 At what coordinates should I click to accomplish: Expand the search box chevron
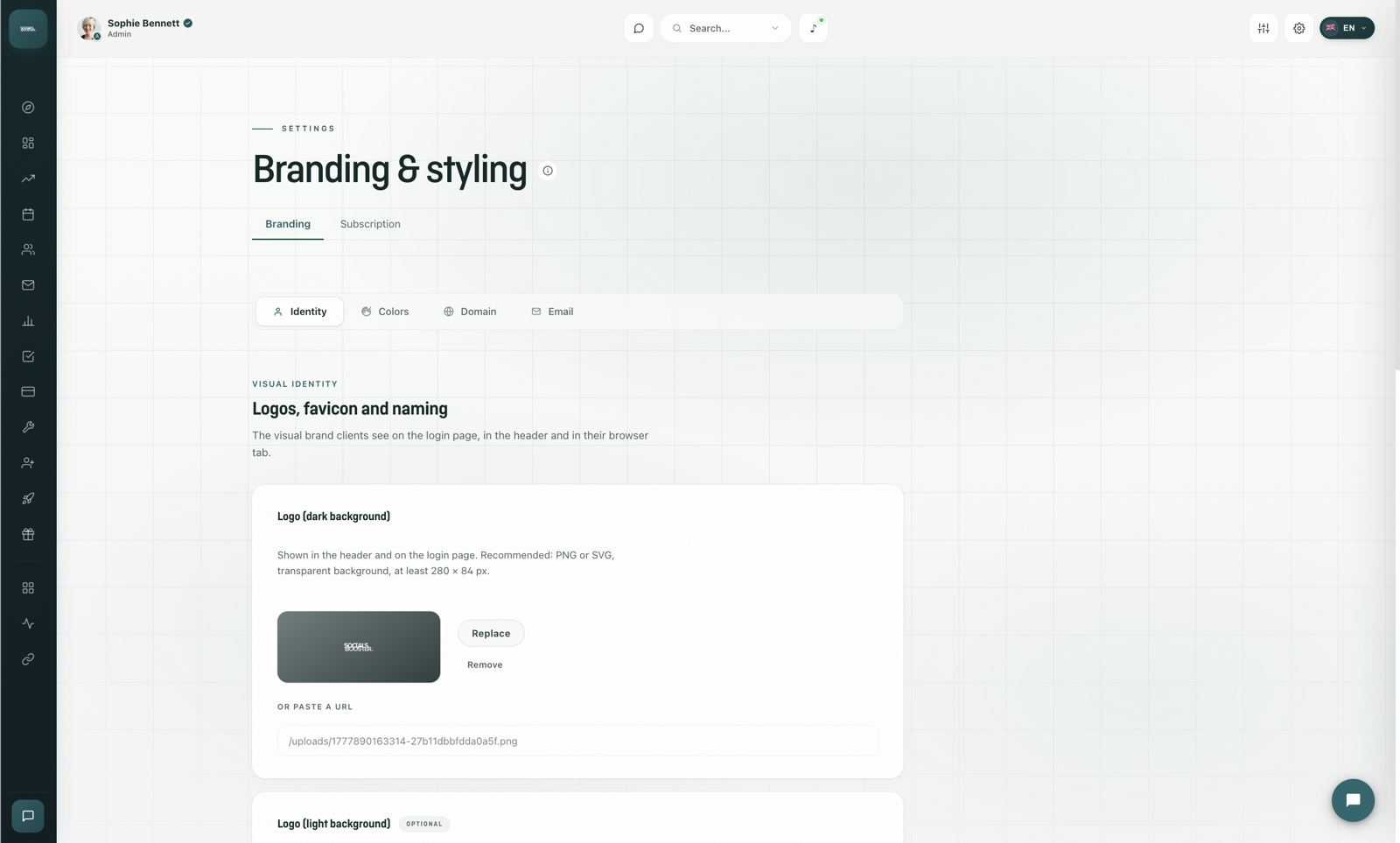click(774, 28)
